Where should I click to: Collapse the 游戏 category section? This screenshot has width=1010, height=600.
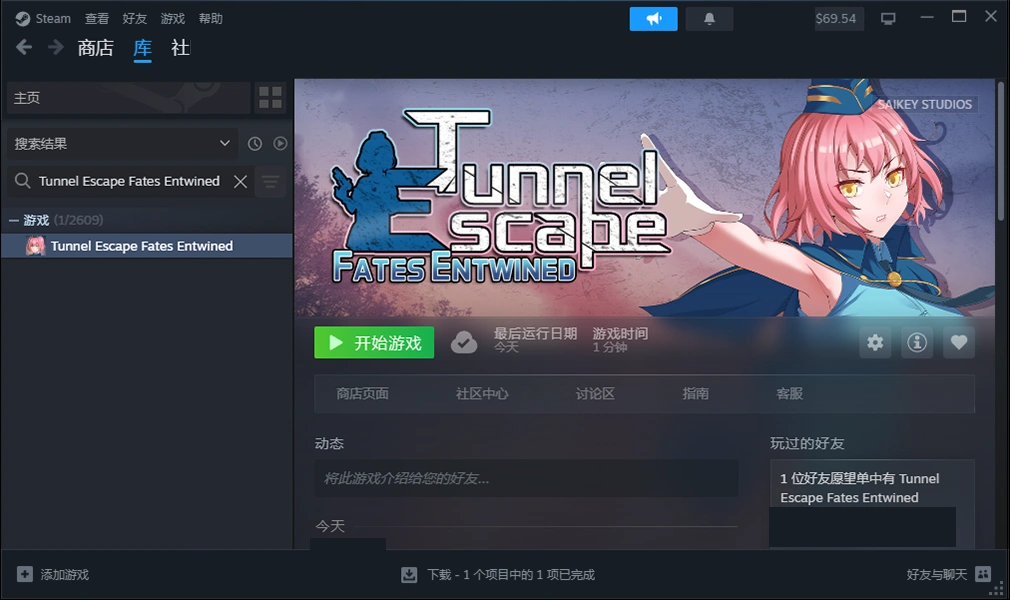(14, 220)
